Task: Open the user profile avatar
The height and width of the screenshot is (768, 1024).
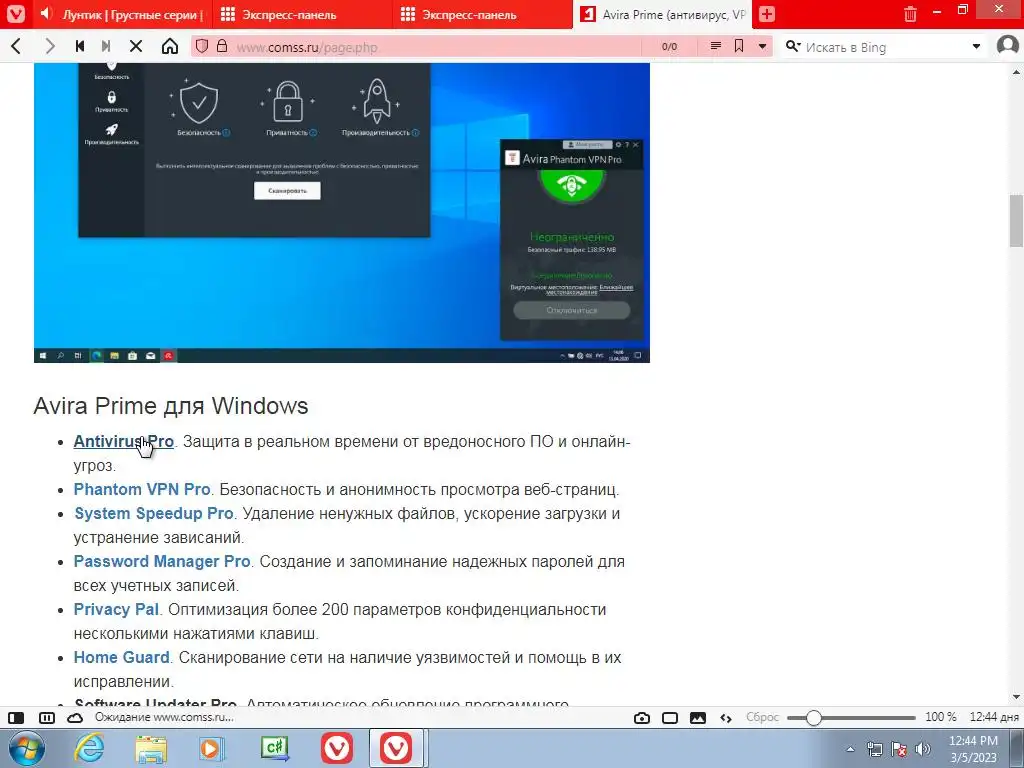Action: pos(1008,46)
